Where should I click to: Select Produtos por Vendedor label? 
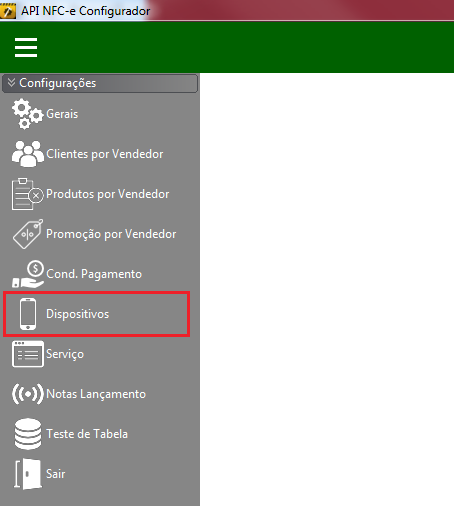[107, 194]
